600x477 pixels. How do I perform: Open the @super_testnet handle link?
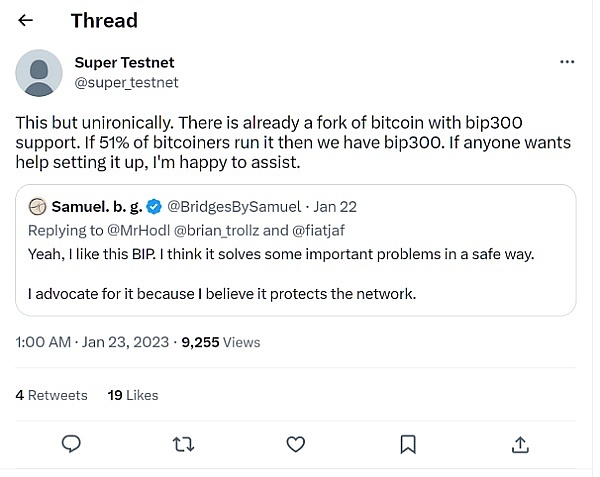pyautogui.click(x=127, y=82)
